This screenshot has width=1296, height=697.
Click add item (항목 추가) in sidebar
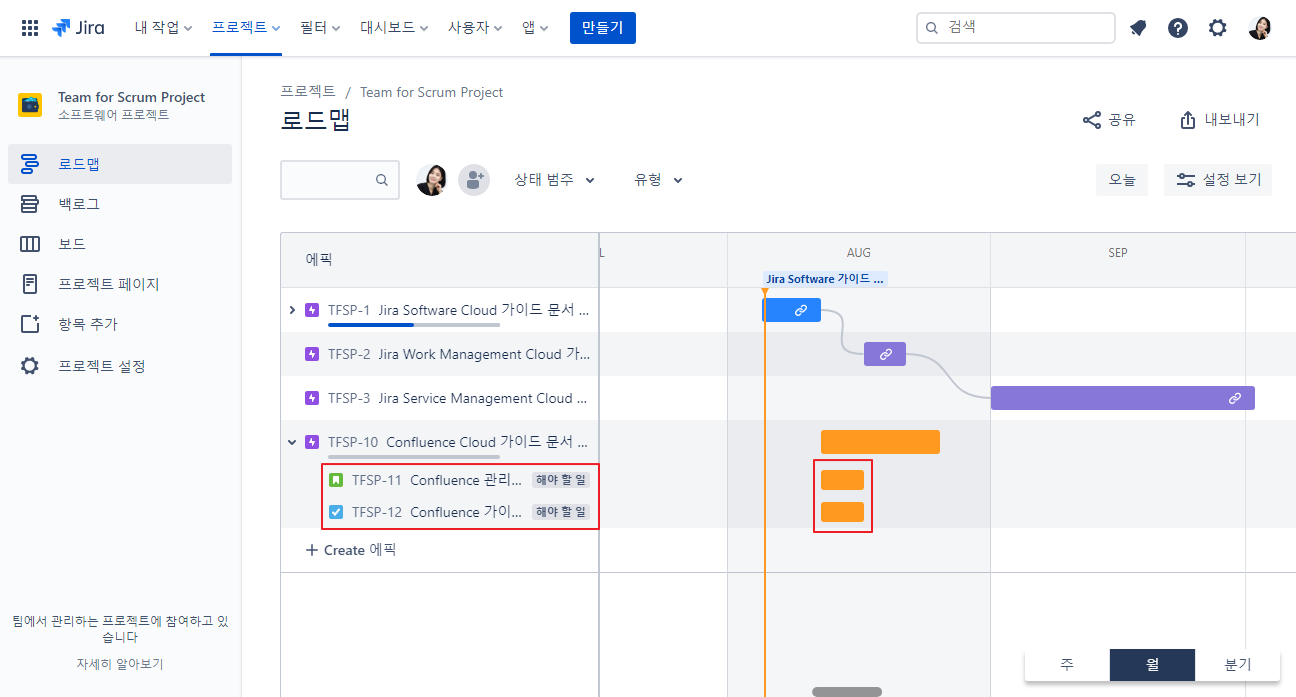120,324
